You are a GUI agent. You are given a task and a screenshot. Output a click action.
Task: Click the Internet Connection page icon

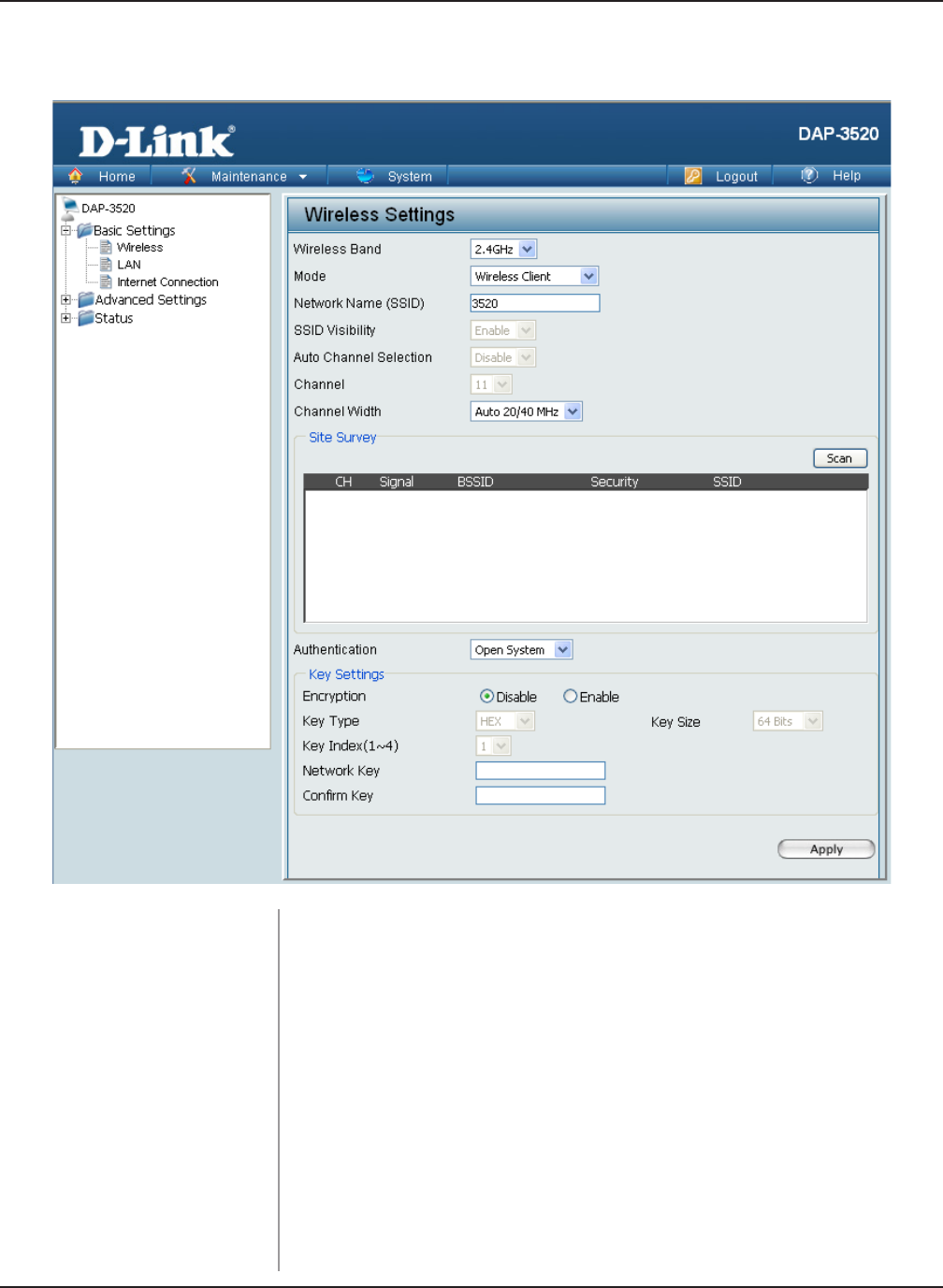106,282
